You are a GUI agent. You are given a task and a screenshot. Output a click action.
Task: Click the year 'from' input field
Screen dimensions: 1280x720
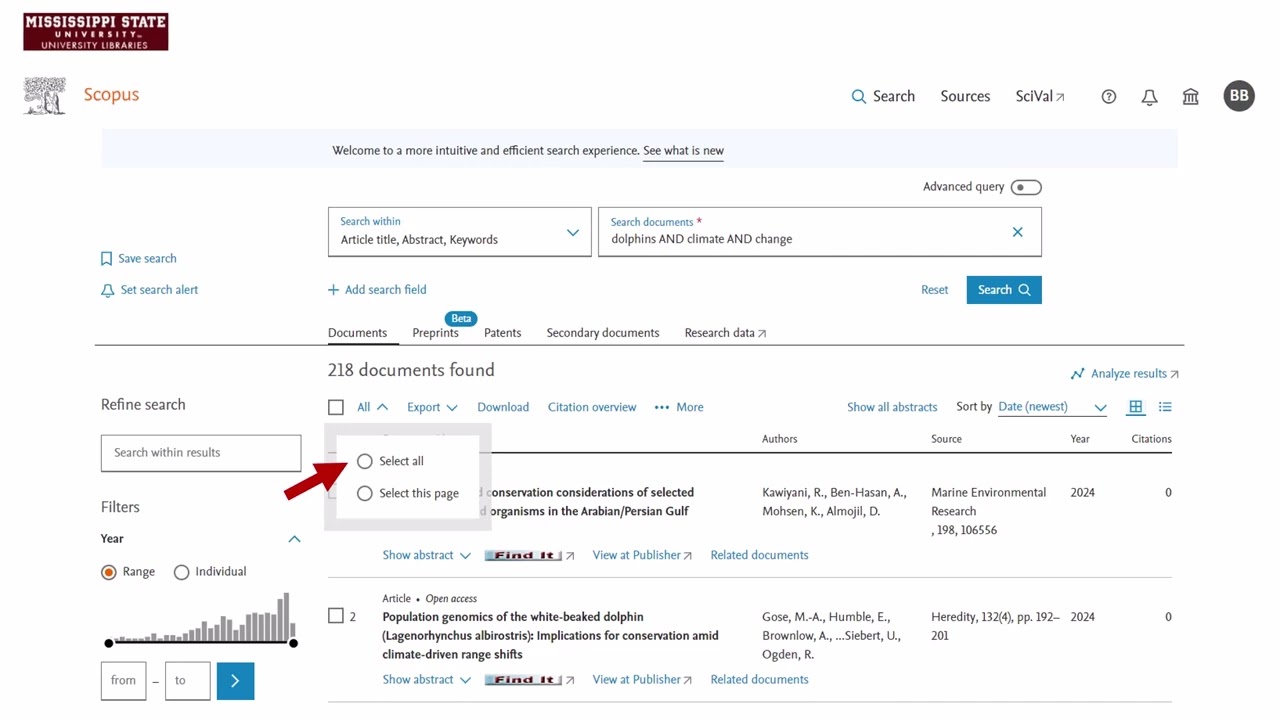[x=124, y=681]
